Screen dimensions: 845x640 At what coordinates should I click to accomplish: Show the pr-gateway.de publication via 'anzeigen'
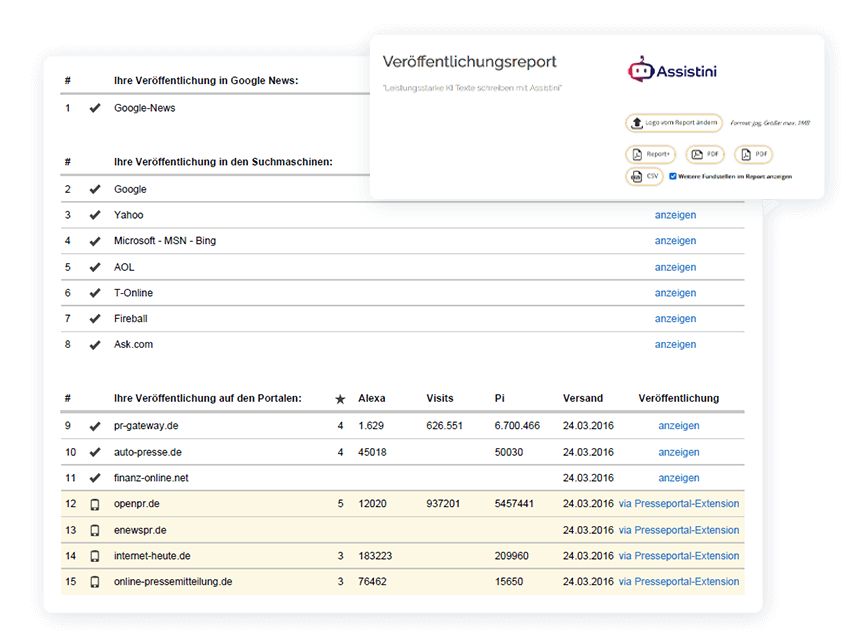pos(678,426)
